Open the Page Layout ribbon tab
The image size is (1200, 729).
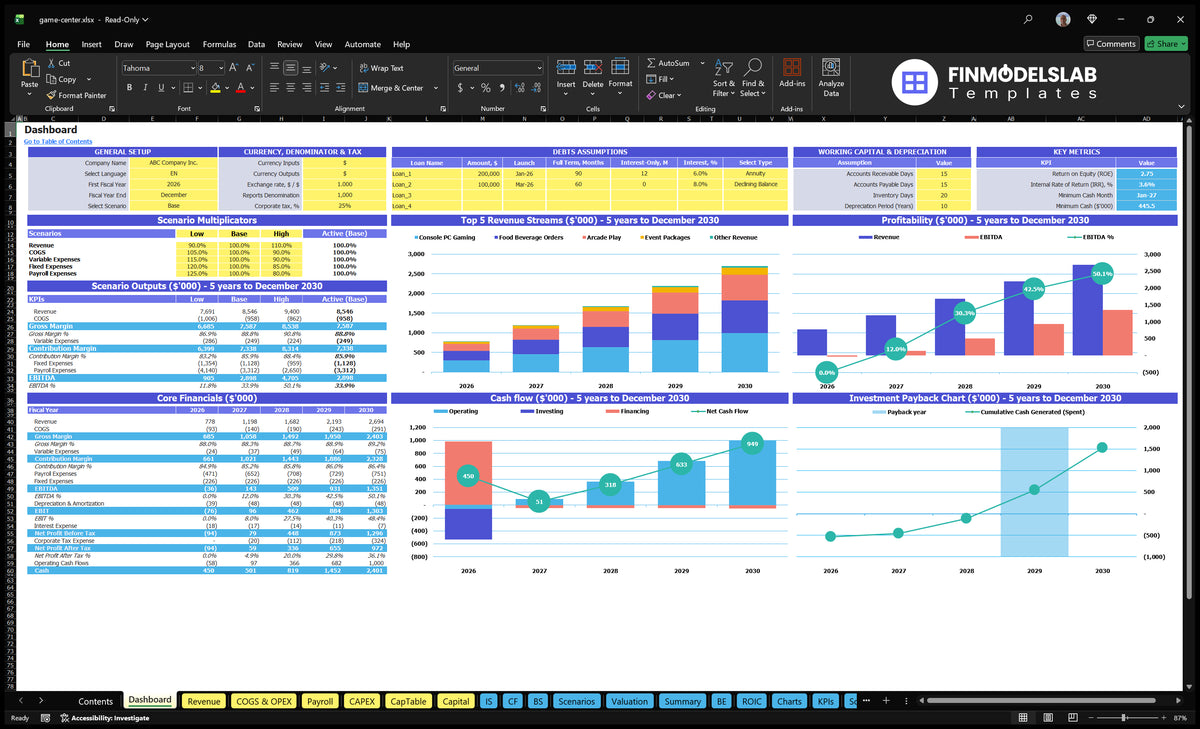(167, 44)
